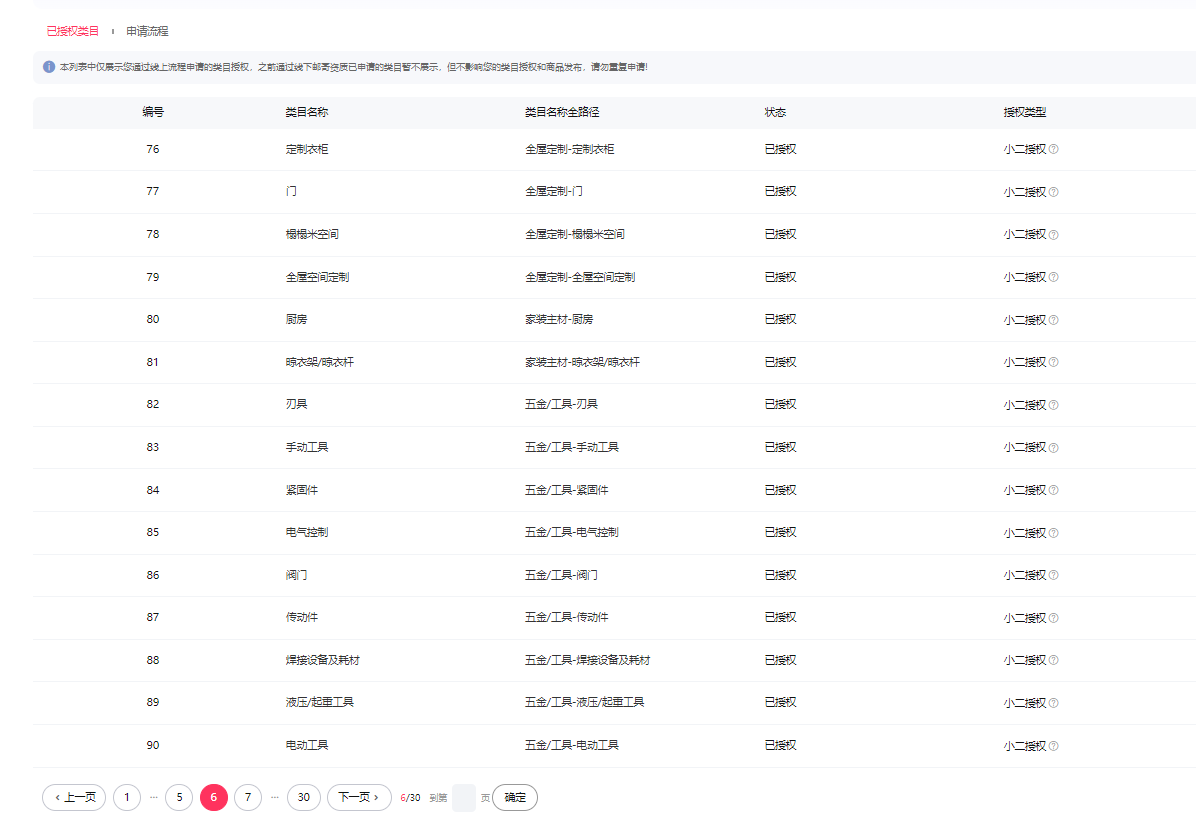Go to previous page with 上一页

click(74, 797)
